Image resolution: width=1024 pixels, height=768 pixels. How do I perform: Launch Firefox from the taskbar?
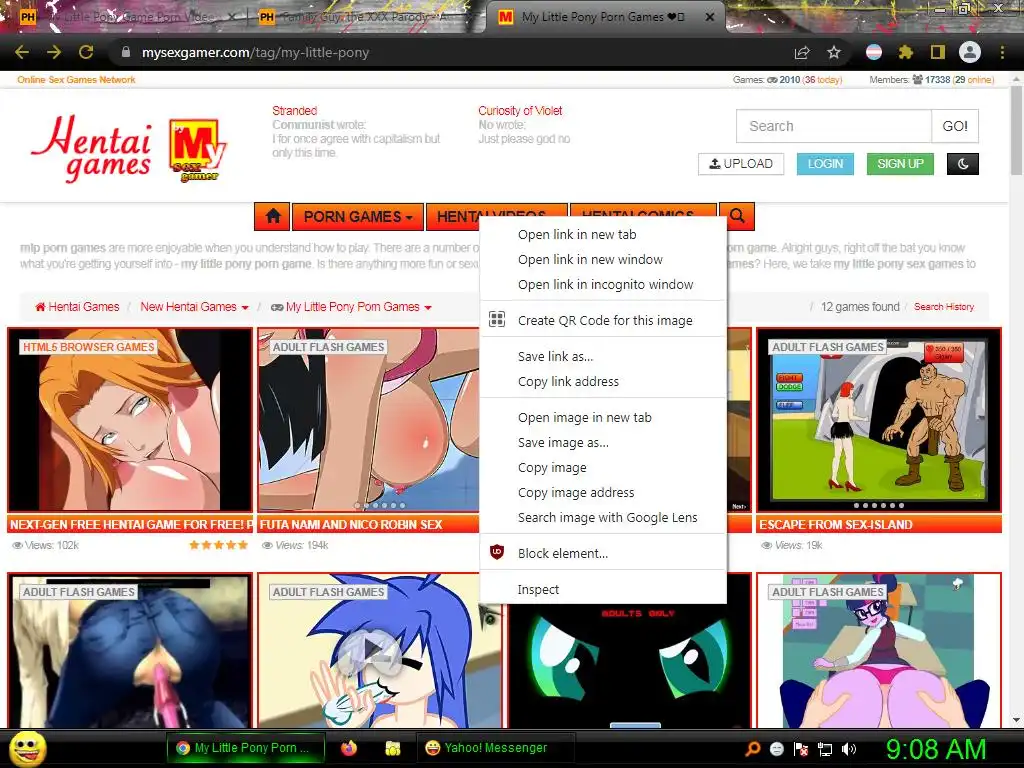point(349,748)
